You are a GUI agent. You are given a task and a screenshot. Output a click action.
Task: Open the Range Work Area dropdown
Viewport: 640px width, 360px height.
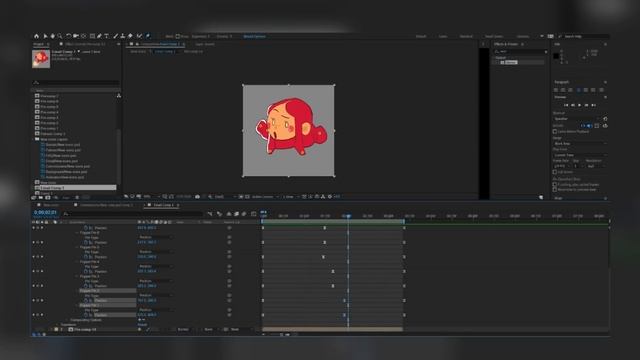(580, 144)
